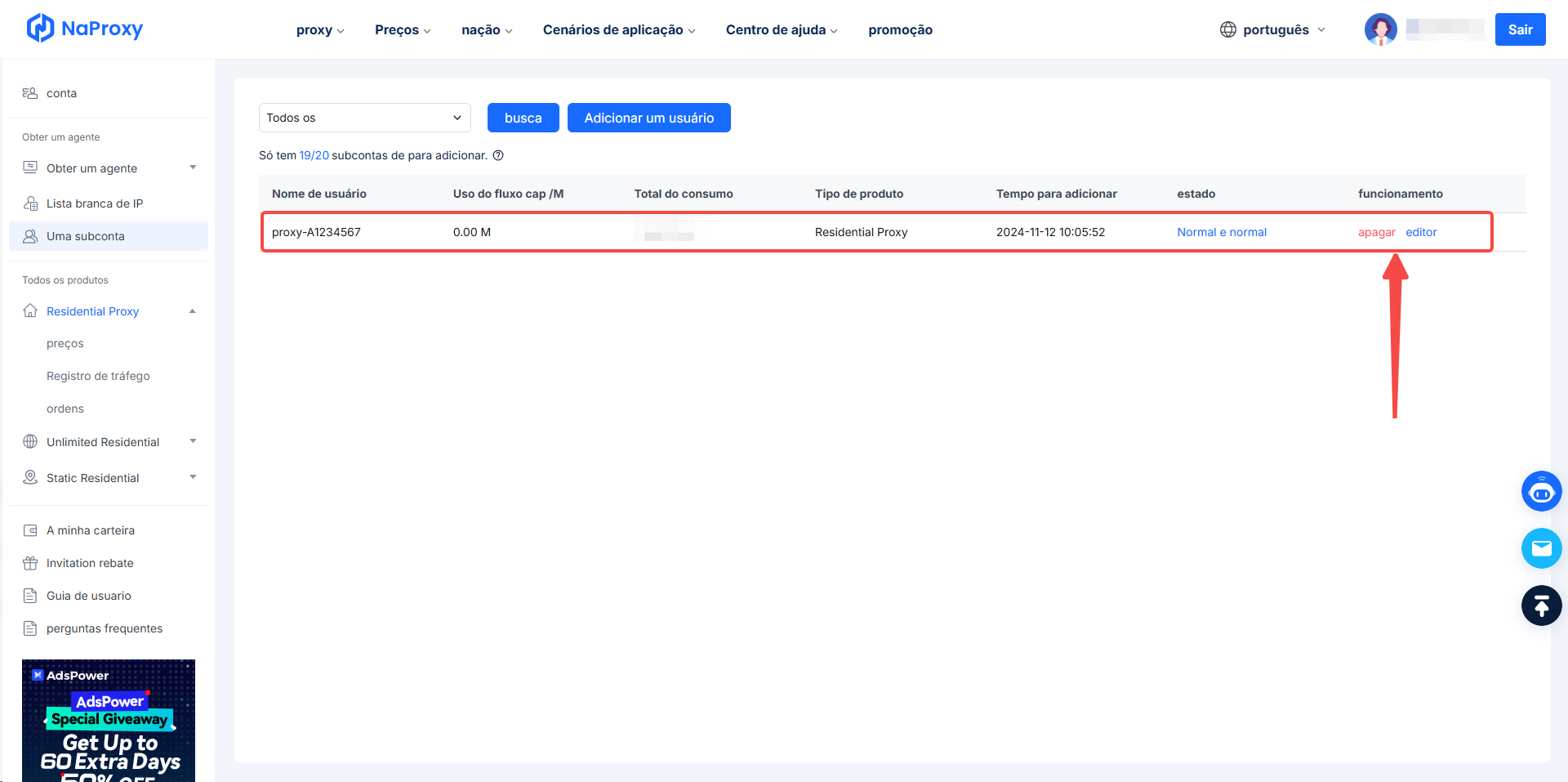
Task: Click the Tempo para adicionar column header
Action: pyautogui.click(x=1057, y=194)
